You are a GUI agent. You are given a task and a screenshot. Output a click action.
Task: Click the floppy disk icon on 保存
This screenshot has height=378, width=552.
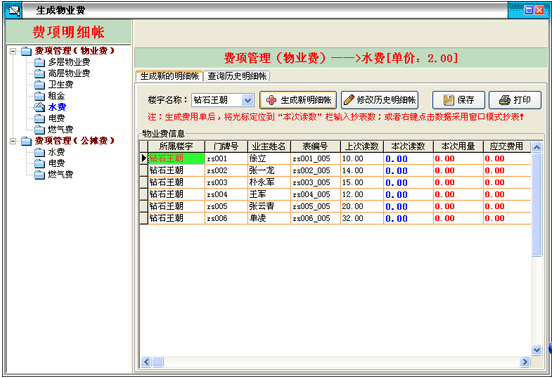tap(448, 100)
